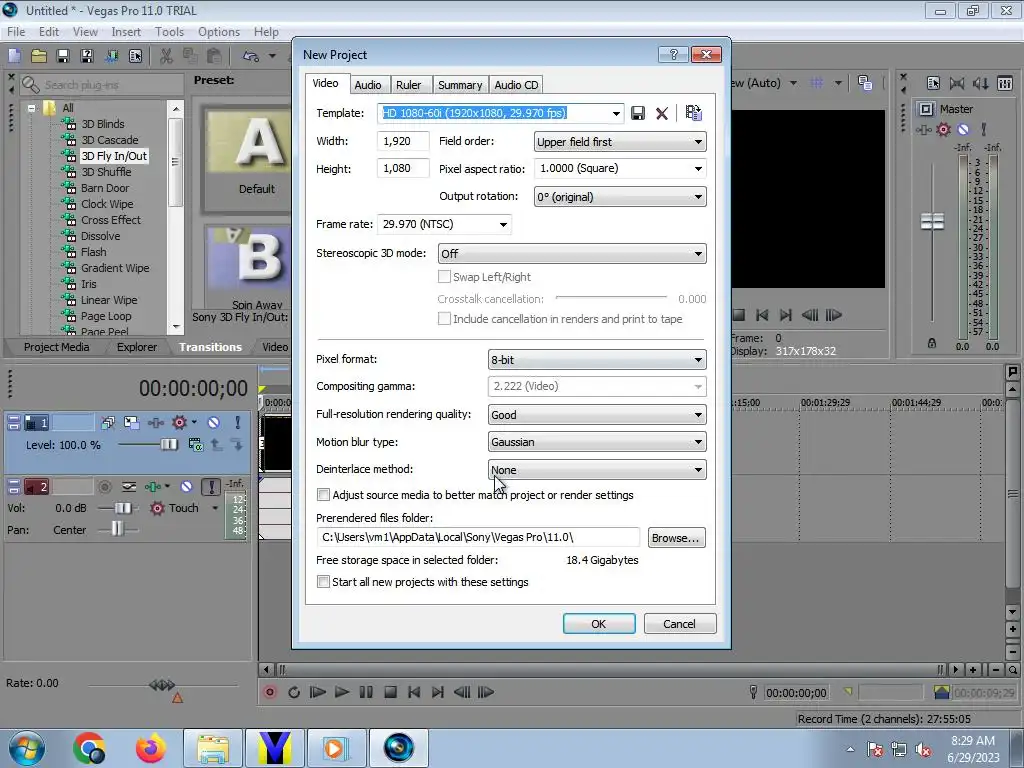The image size is (1024, 768).
Task: Click the New Project help question mark button
Action: 673,54
